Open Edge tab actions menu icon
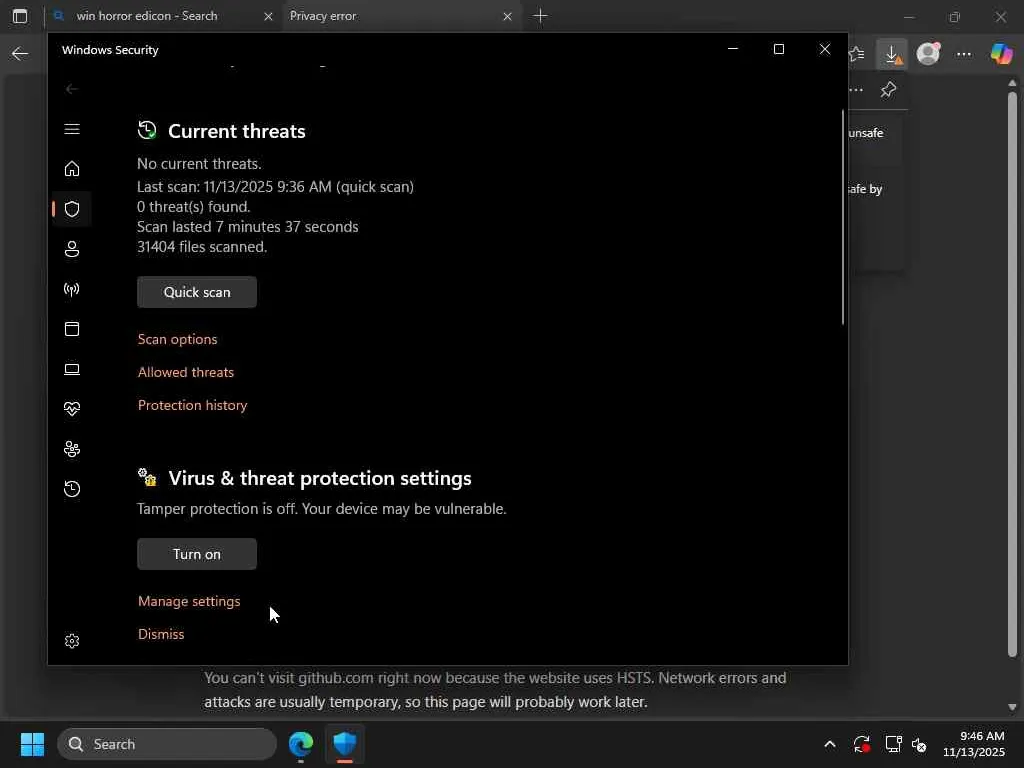The image size is (1024, 768). [20, 16]
